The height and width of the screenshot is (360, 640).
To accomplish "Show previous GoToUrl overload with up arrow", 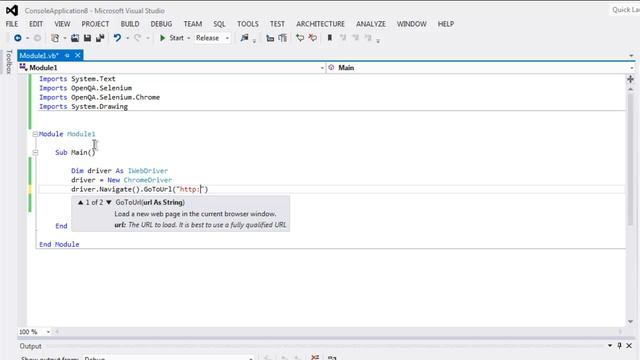I will pos(80,202).
